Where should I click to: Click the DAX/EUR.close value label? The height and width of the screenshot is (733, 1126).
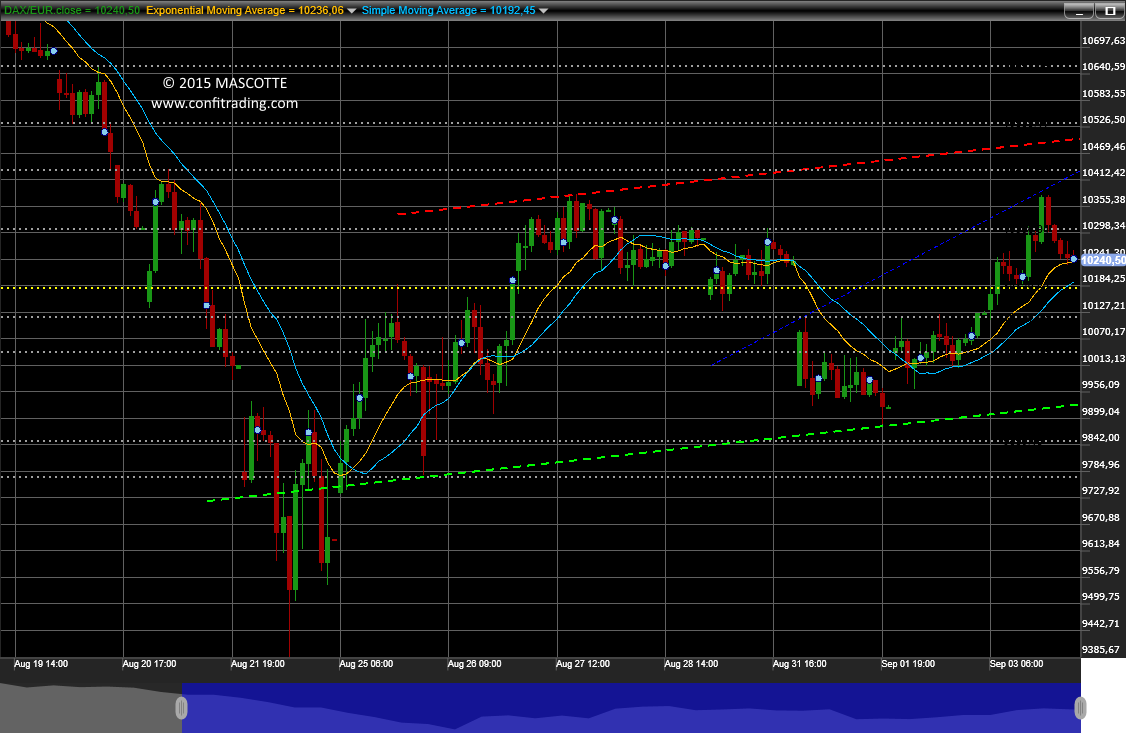(x=72, y=10)
